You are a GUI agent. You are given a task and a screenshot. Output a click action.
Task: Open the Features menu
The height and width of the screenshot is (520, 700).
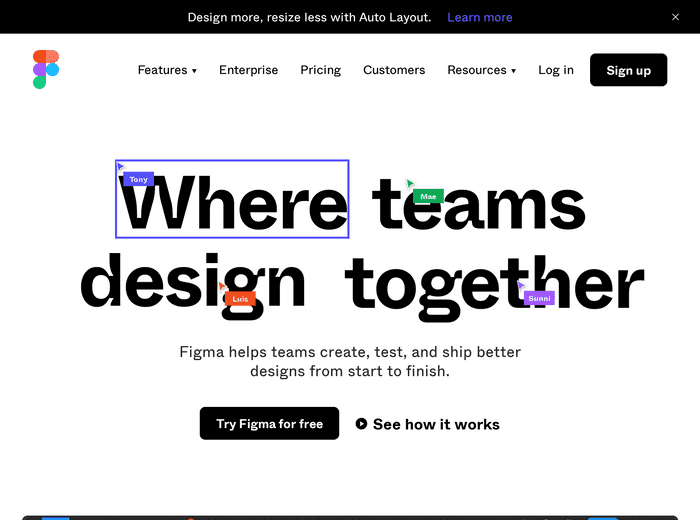coord(167,70)
